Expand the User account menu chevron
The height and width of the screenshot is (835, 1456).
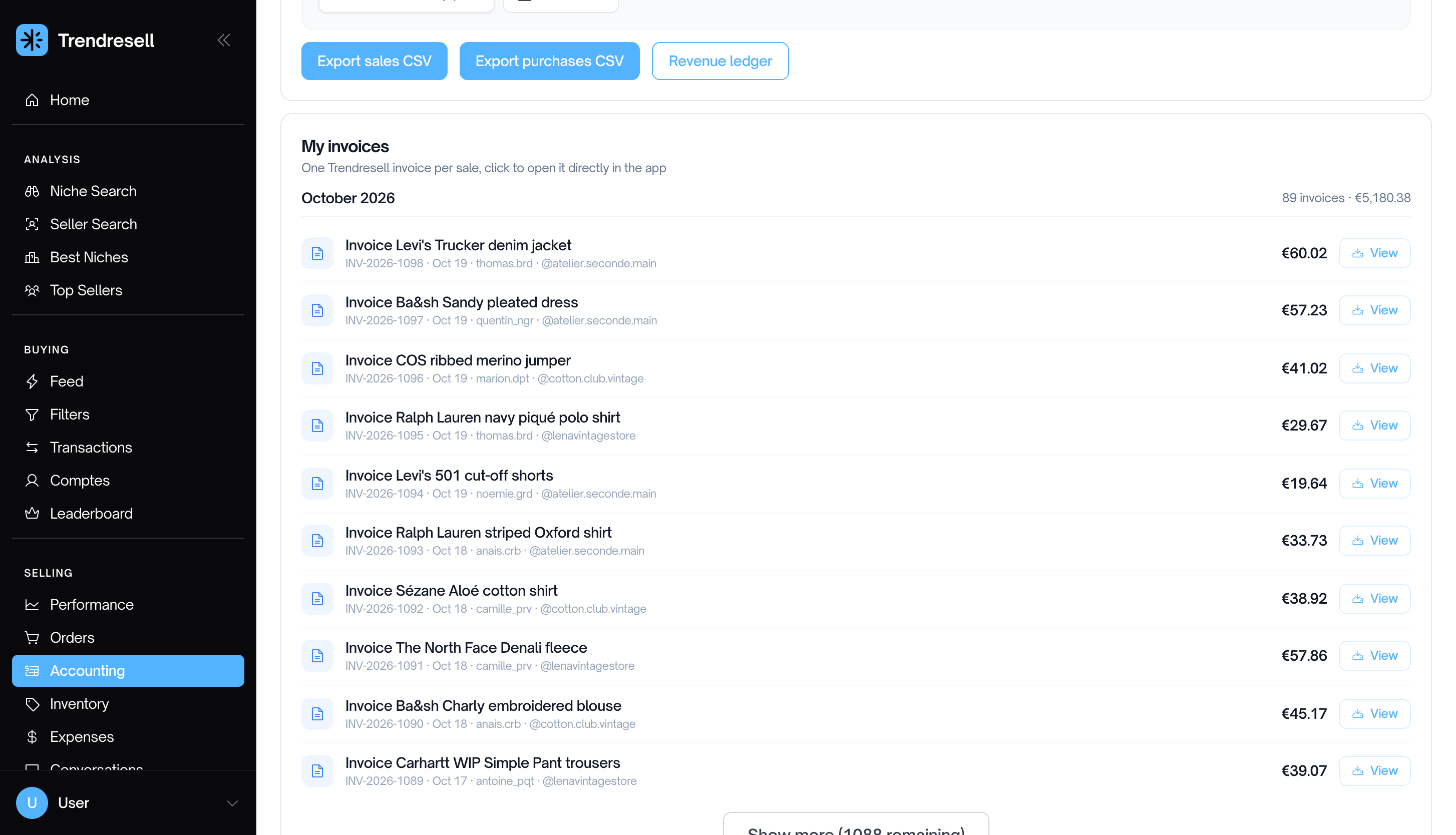tap(232, 803)
